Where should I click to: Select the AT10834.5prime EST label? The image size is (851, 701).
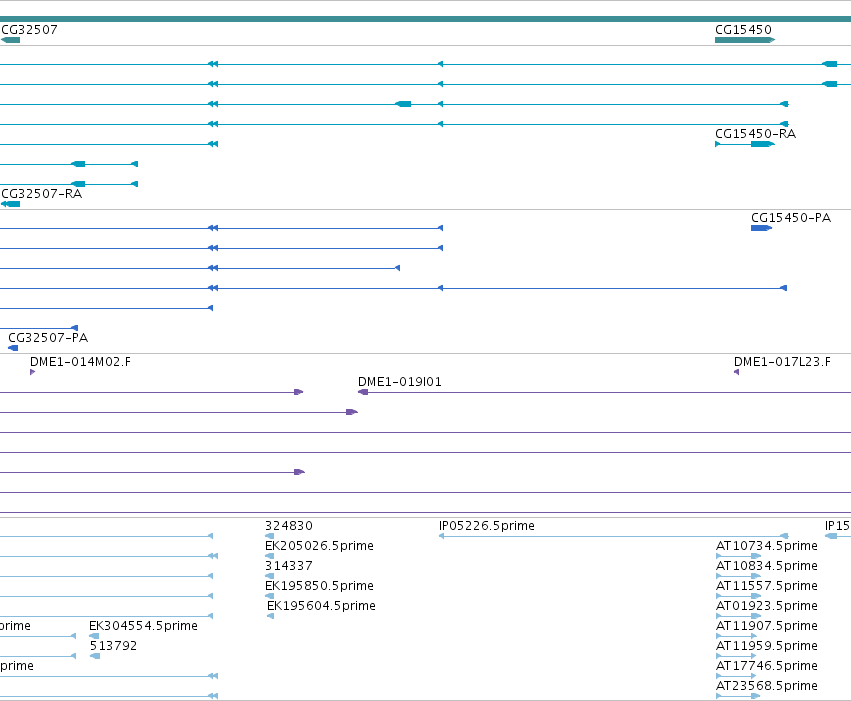767,566
